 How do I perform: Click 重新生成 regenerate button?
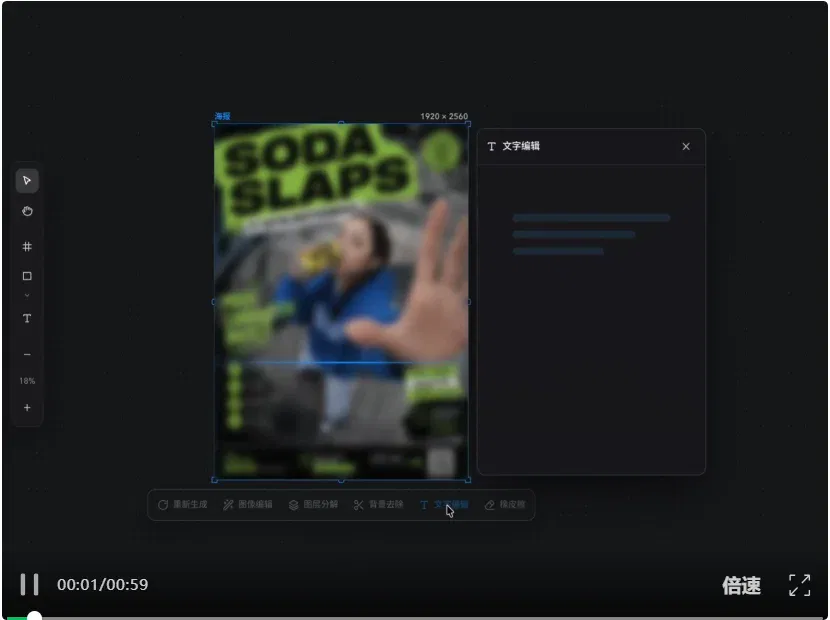click(183, 505)
